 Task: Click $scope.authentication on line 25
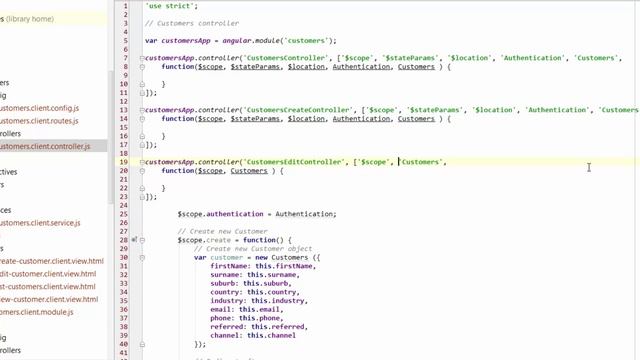[220, 214]
